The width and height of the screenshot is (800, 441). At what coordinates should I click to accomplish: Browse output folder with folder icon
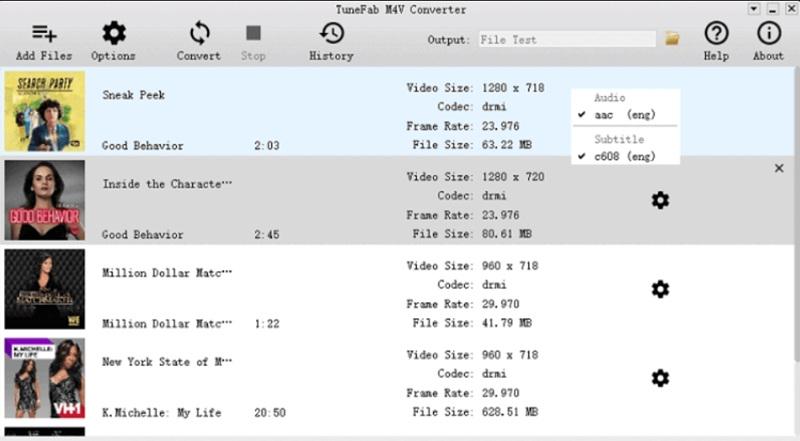[672, 39]
